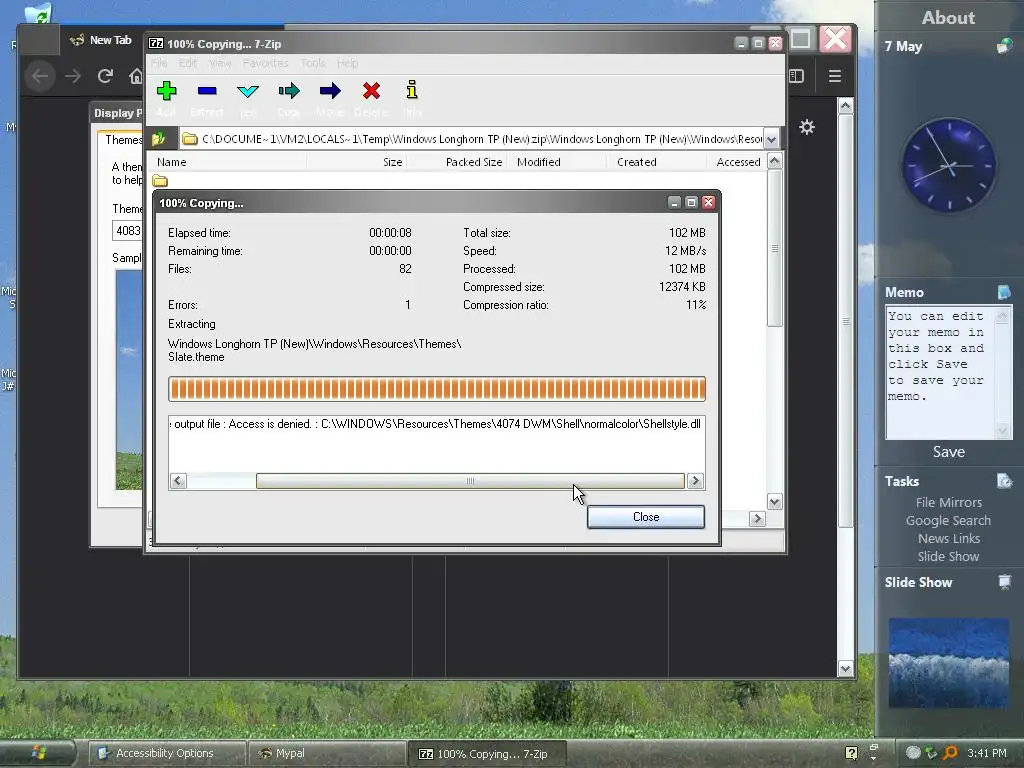The width and height of the screenshot is (1024, 768).
Task: Click the 7-Zip file list scroll down arrow
Action: coord(775,502)
